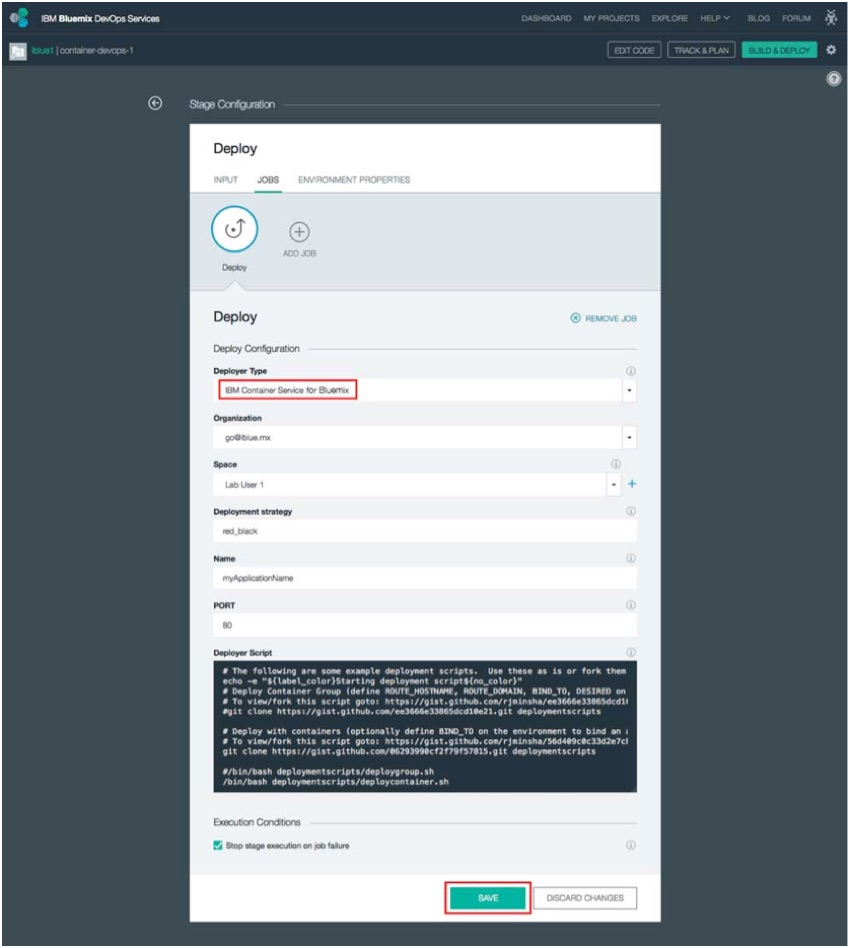Select the Deploy job circle icon
Image resolution: width=850 pixels, height=948 pixels.
coord(235,229)
